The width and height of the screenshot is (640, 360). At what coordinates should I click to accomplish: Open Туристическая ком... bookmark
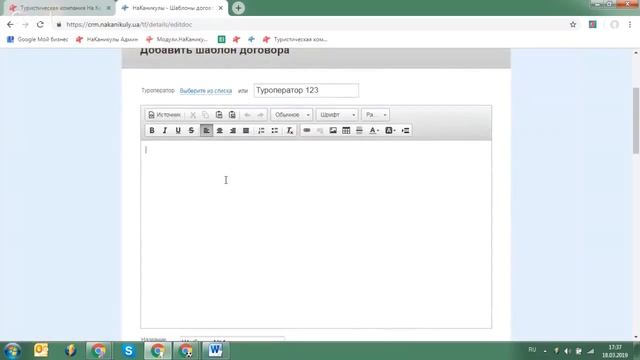point(295,39)
